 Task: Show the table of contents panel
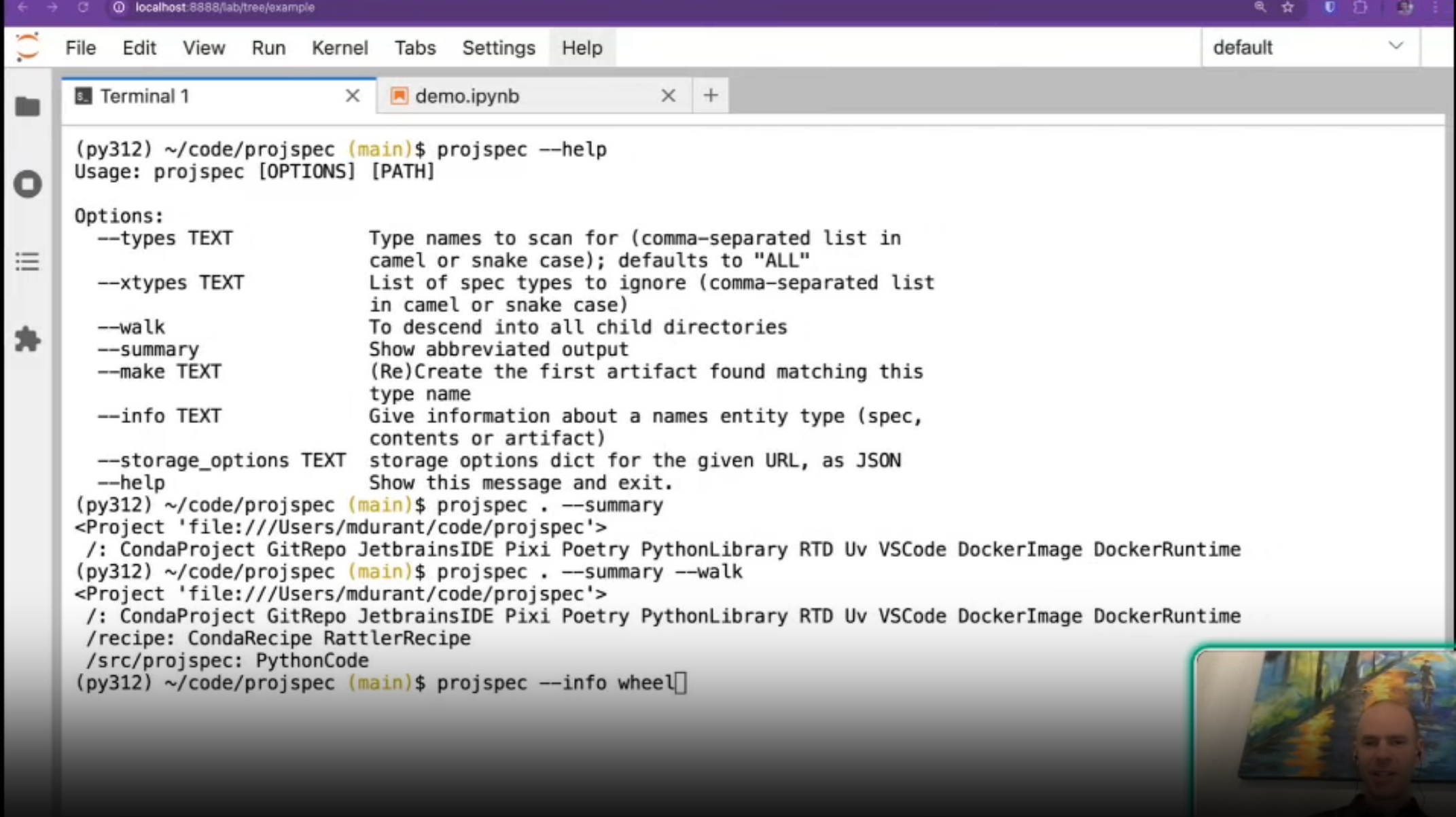(x=27, y=261)
